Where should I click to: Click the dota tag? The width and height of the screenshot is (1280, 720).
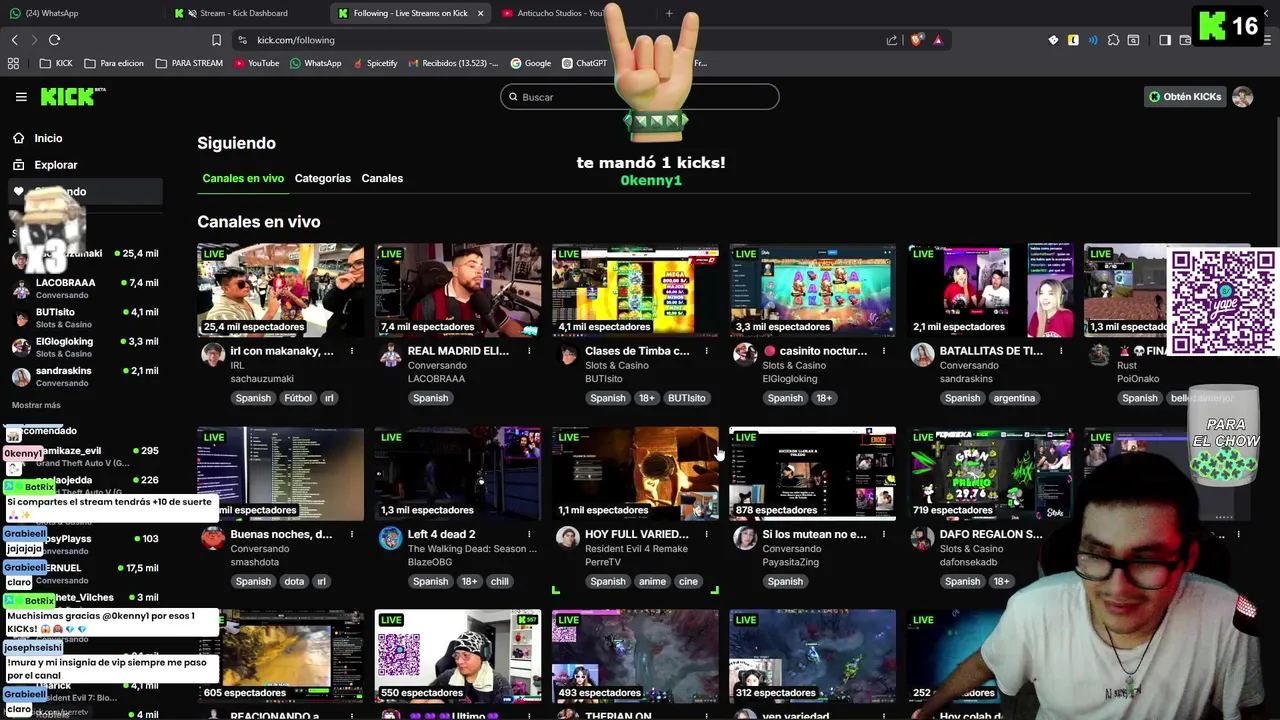point(294,581)
